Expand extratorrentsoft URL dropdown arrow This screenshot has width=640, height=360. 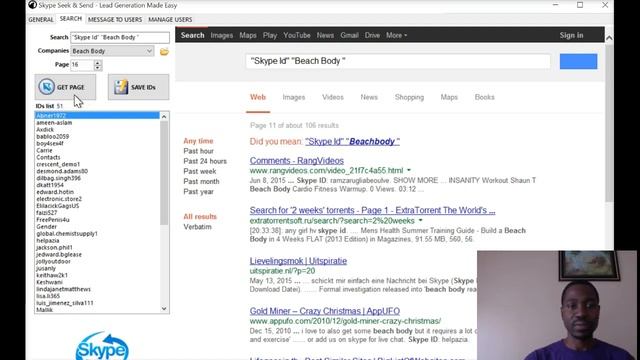pos(420,220)
